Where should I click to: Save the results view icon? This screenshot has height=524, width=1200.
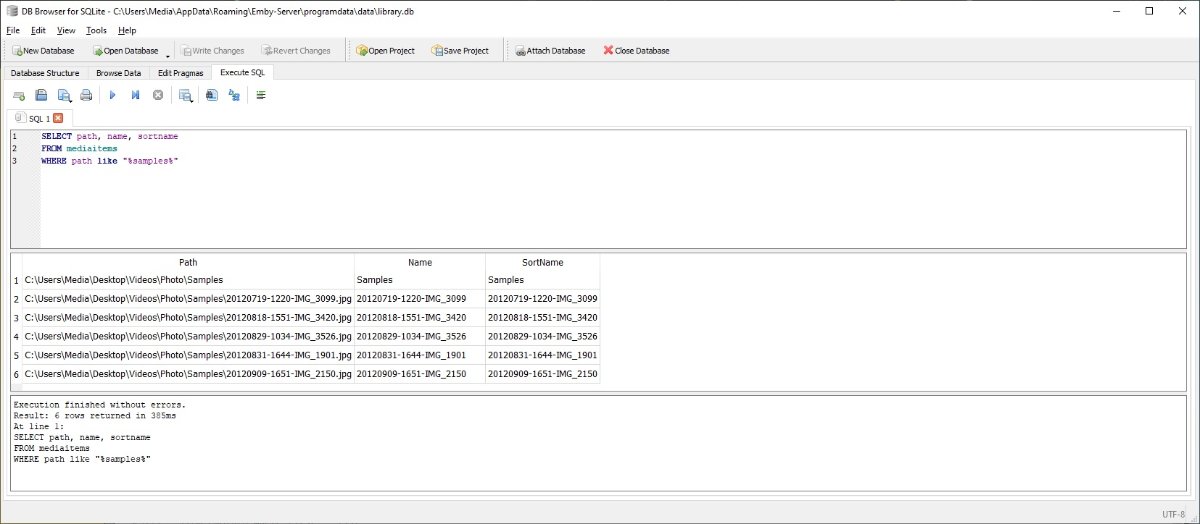coord(185,95)
